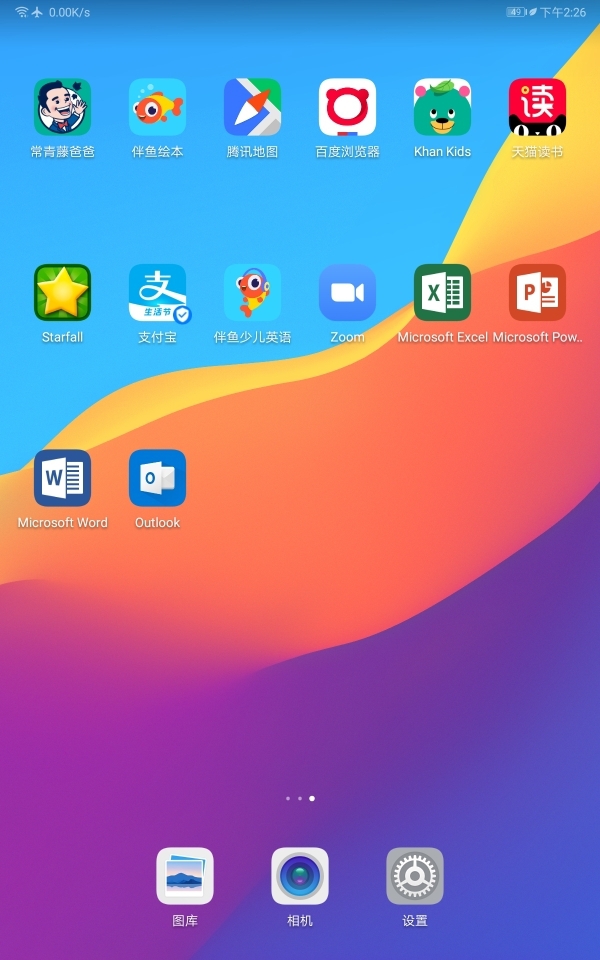
Task: Open the Khan Kids app
Action: 442,107
